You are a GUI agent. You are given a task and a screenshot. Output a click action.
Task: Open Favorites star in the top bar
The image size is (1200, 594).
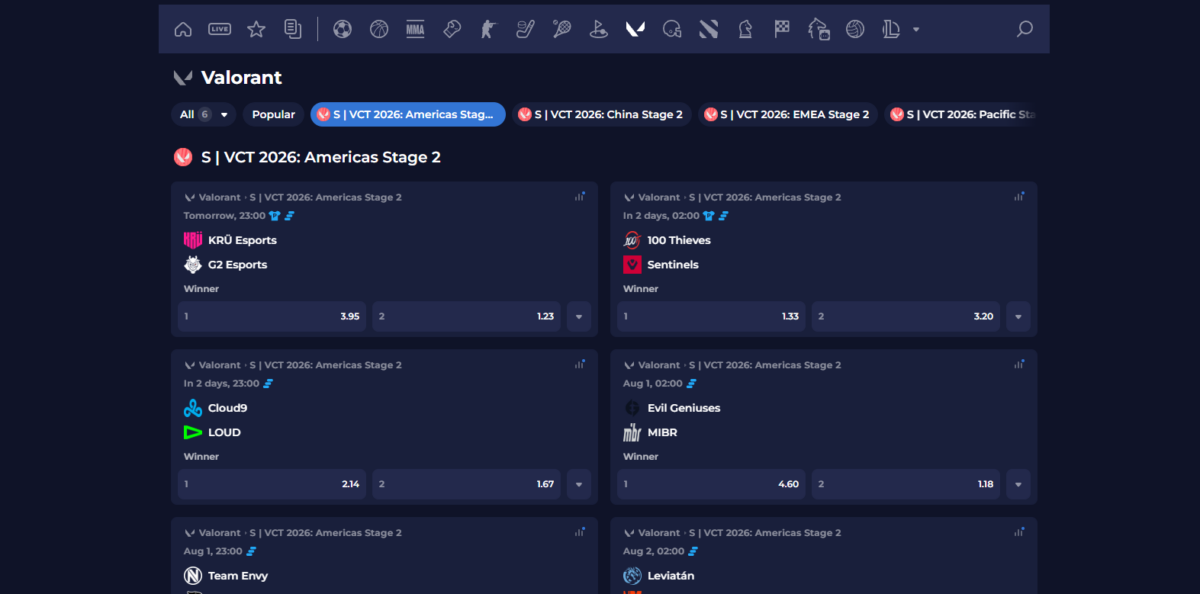click(256, 29)
